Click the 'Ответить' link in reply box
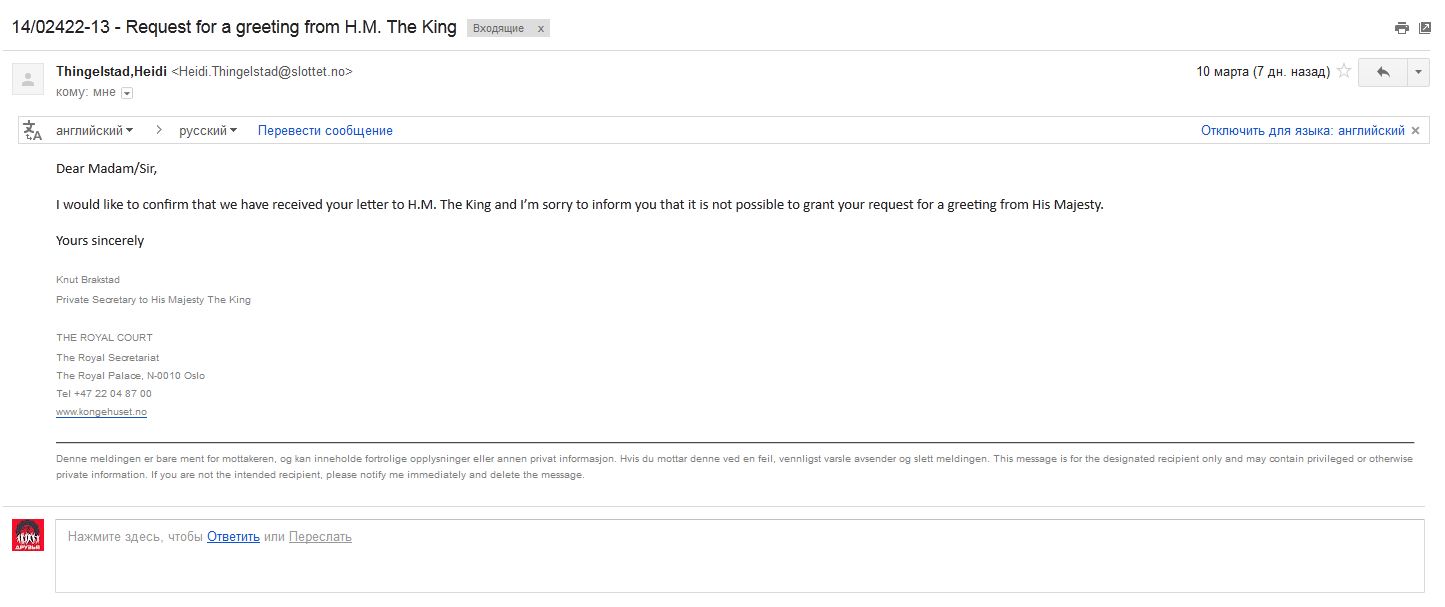This screenshot has height=607, width=1445. [233, 537]
